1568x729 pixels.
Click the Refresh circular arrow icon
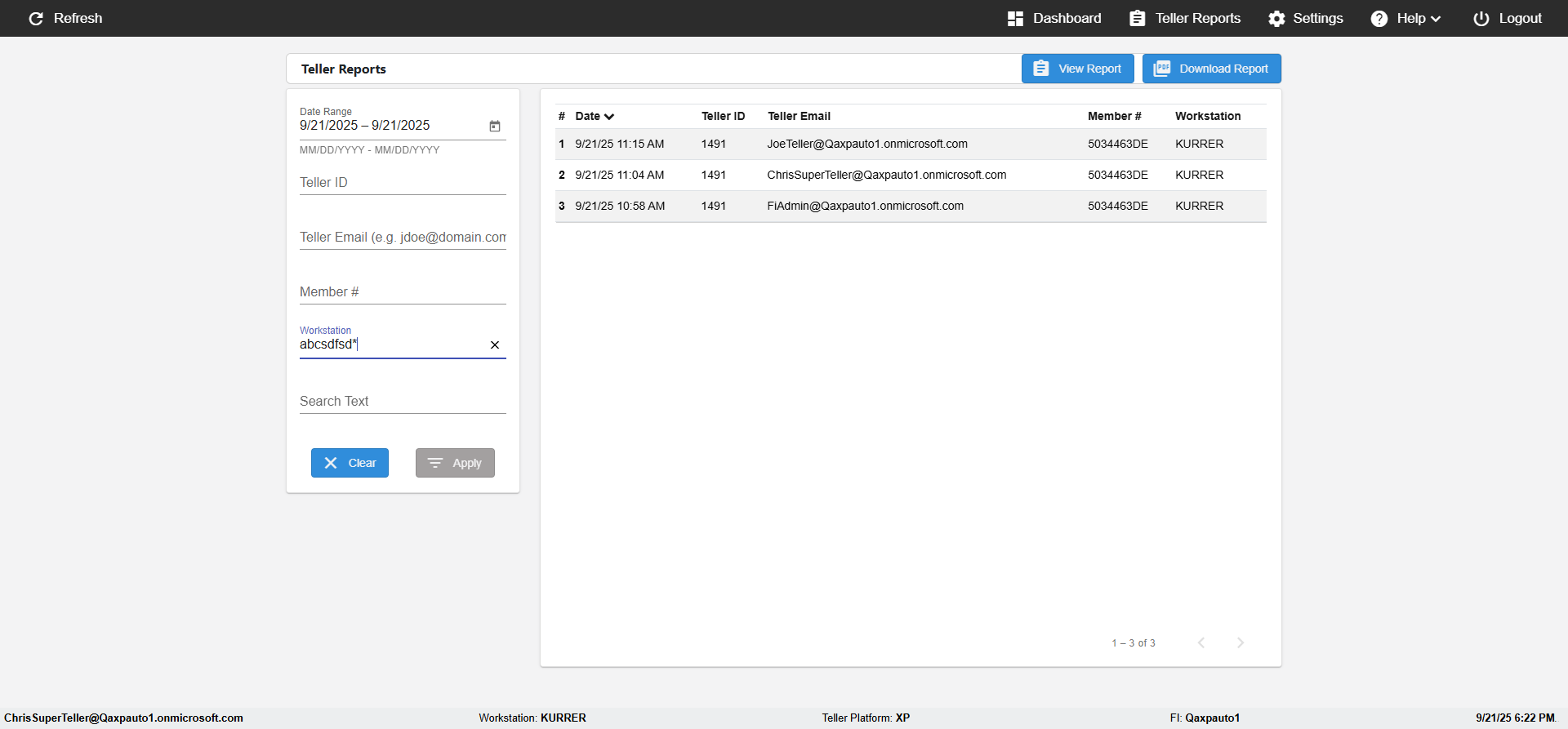click(x=36, y=18)
